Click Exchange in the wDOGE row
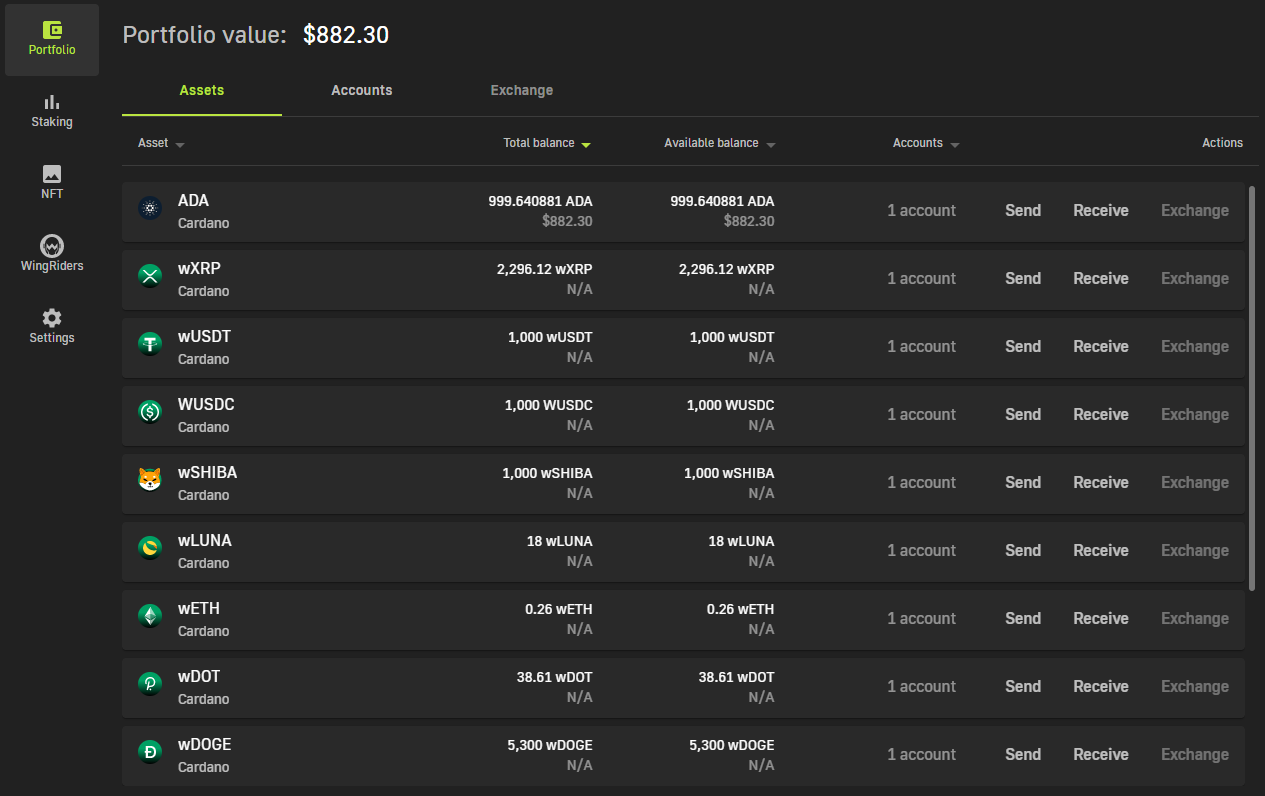The height and width of the screenshot is (796, 1265). point(1195,754)
